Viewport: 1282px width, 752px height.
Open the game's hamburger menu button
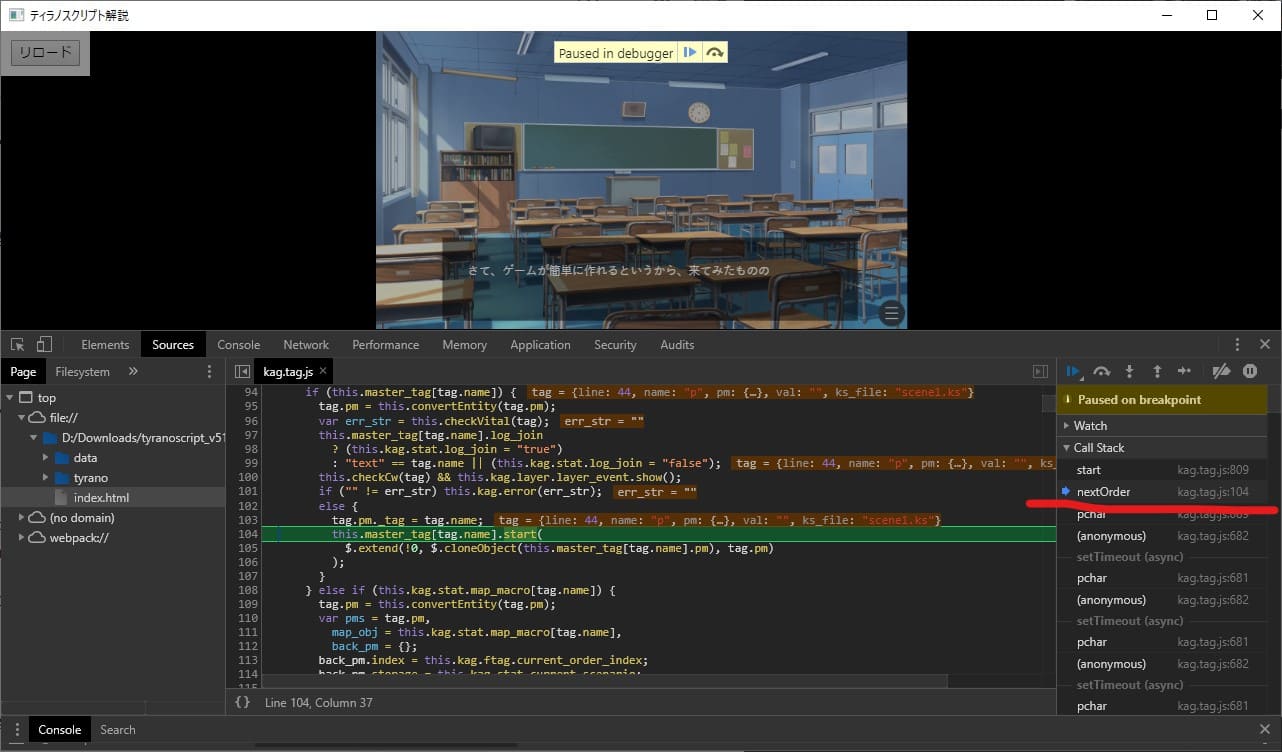[891, 314]
